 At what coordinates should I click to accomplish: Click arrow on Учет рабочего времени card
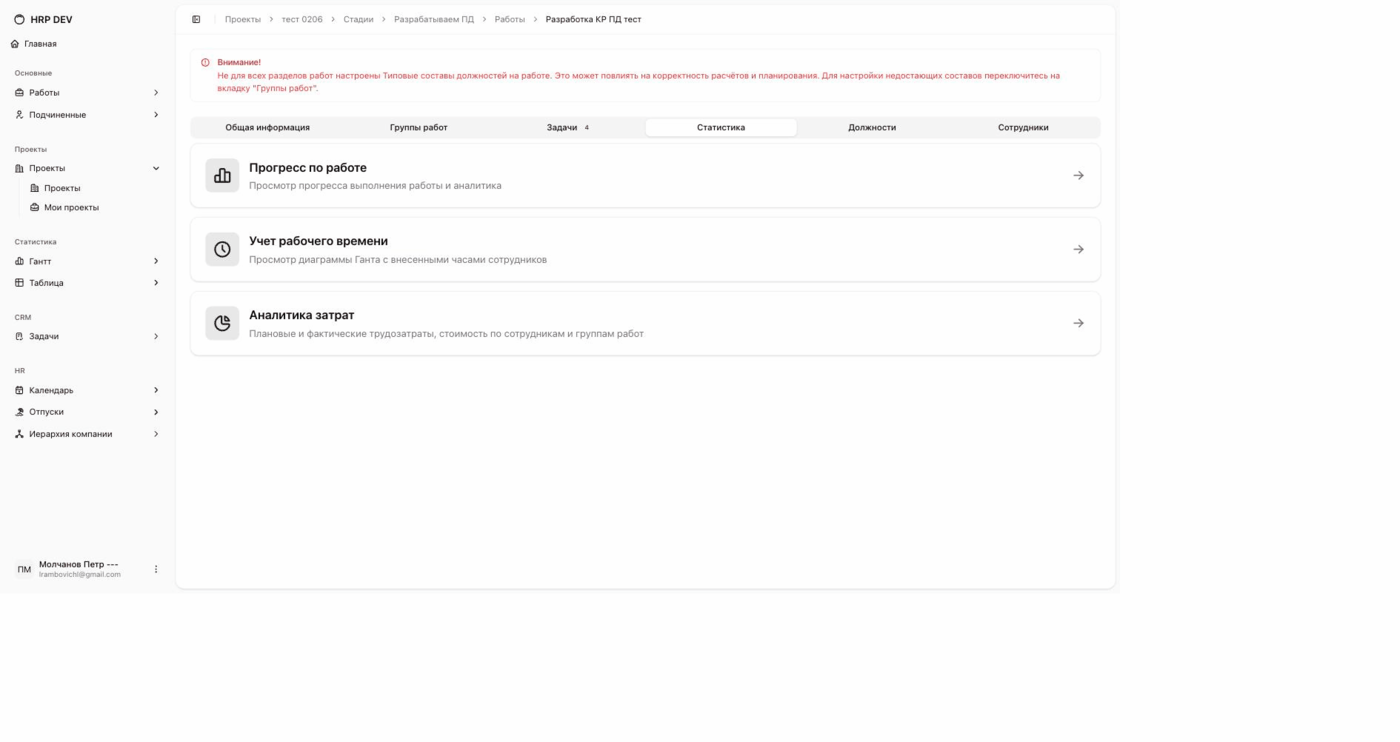tap(1078, 249)
